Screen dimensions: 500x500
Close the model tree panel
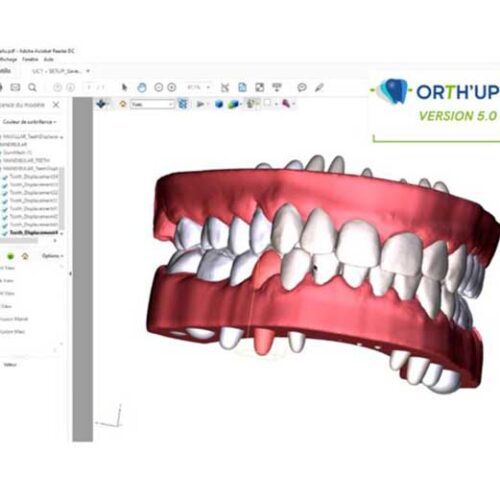[56, 105]
